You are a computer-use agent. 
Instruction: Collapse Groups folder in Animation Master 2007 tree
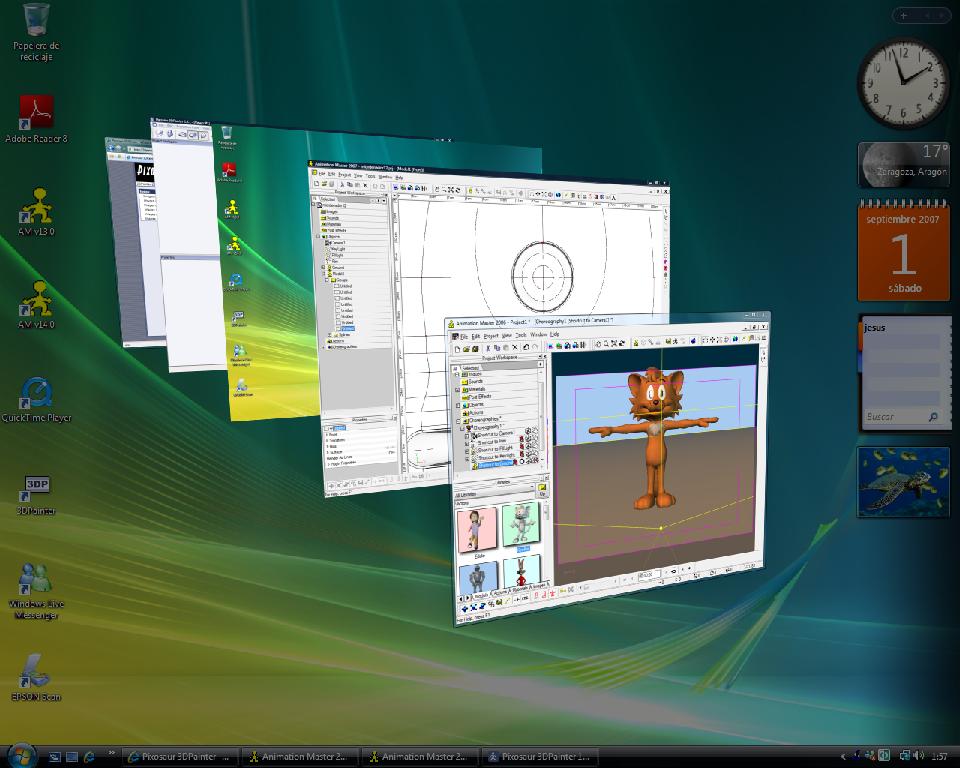tap(327, 280)
